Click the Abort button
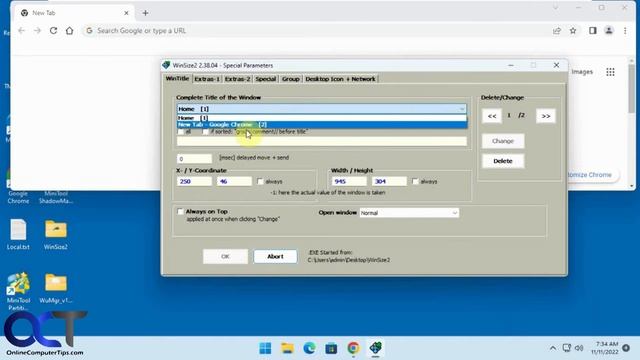Image resolution: width=640 pixels, height=360 pixels. click(276, 256)
